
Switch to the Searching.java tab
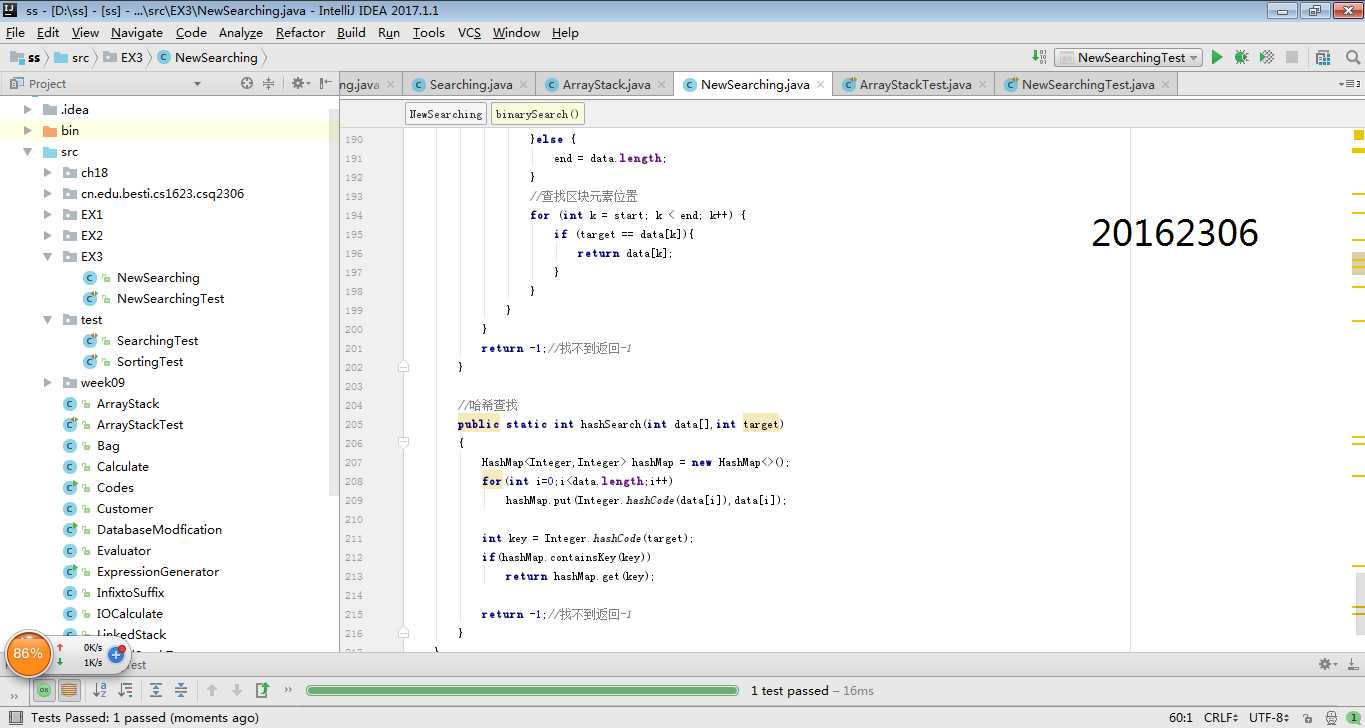coord(470,85)
